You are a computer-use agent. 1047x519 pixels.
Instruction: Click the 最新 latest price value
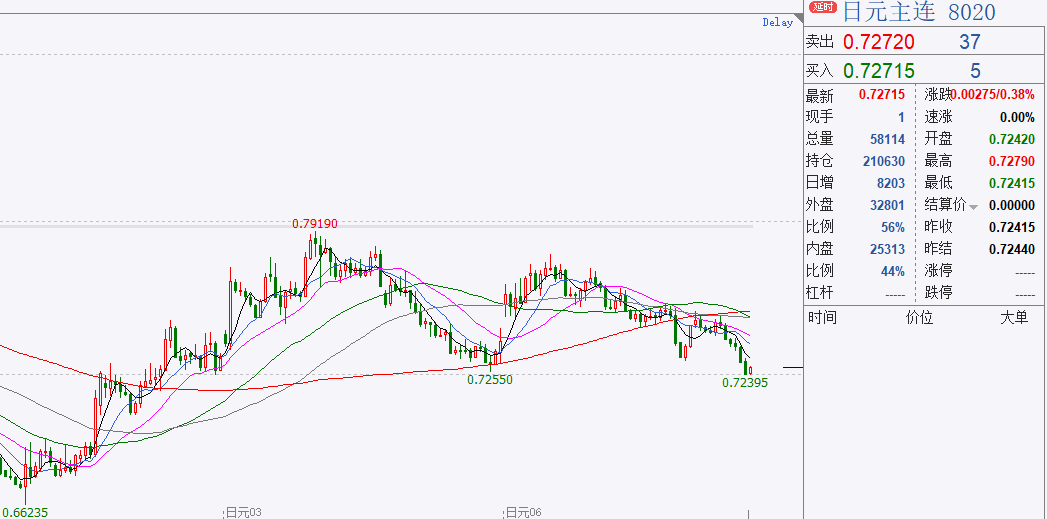click(x=881, y=95)
